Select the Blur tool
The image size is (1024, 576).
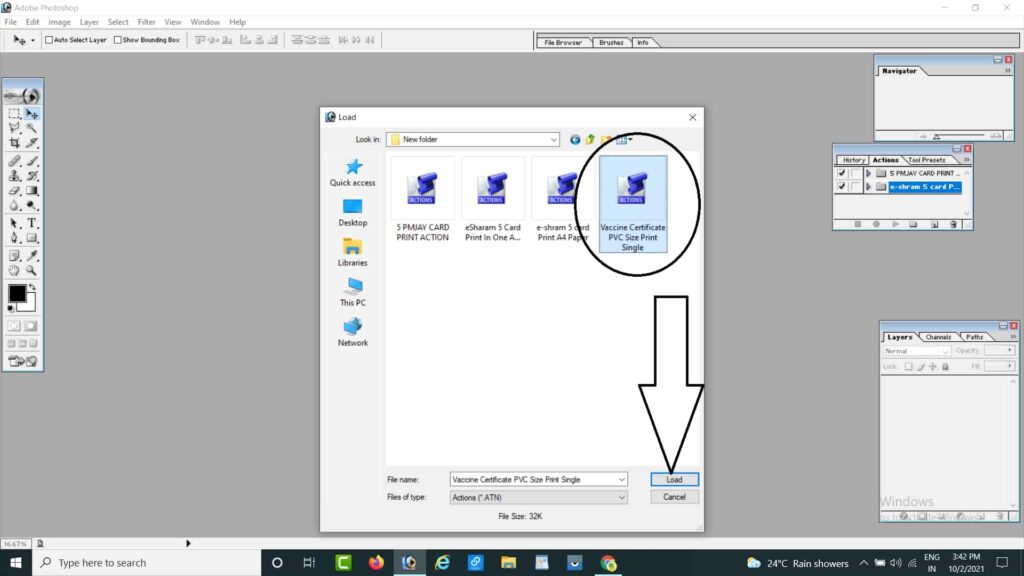click(14, 206)
